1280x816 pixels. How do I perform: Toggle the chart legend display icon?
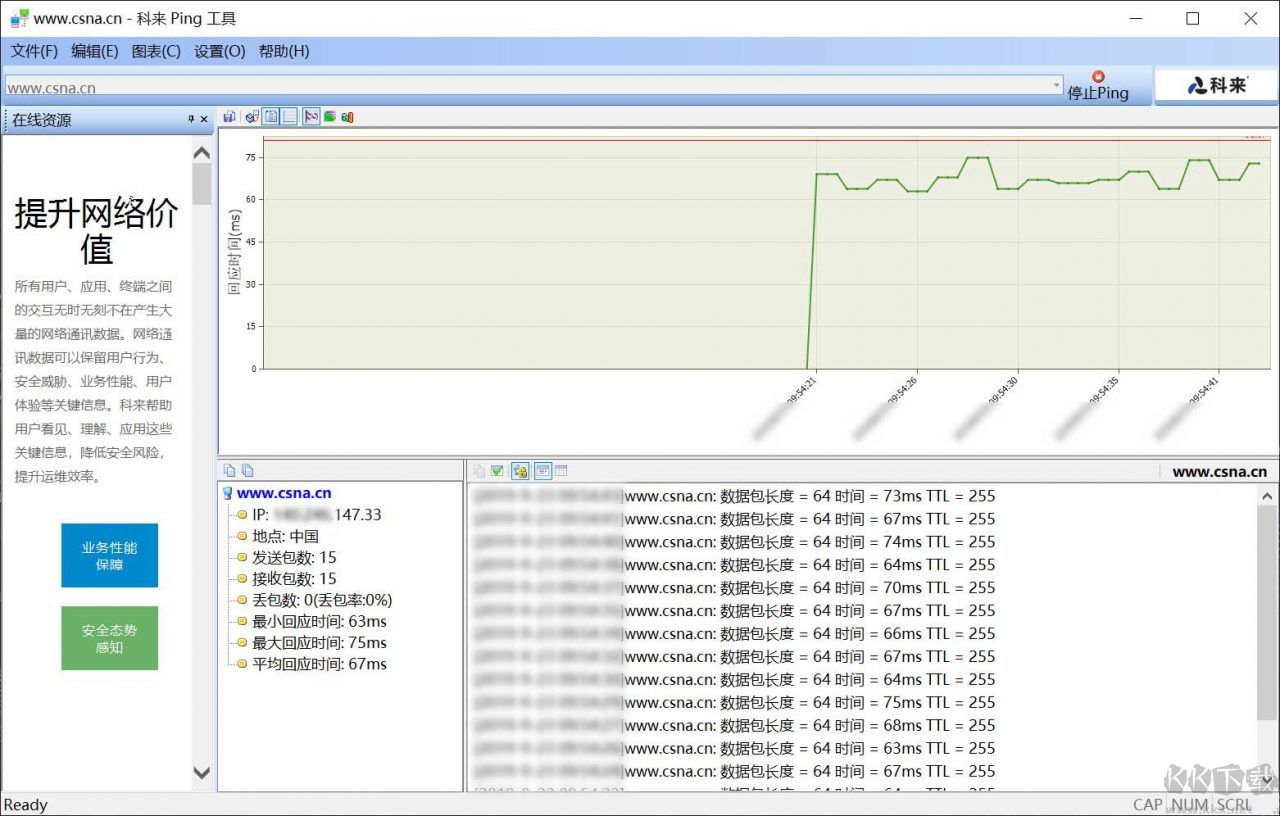(x=271, y=117)
